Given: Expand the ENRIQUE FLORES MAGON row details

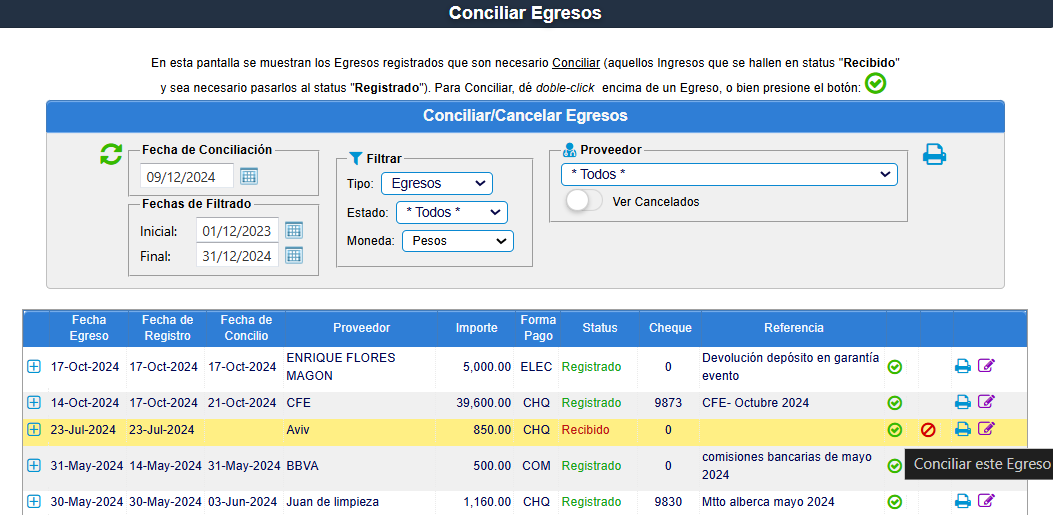Looking at the screenshot, I should (x=34, y=367).
